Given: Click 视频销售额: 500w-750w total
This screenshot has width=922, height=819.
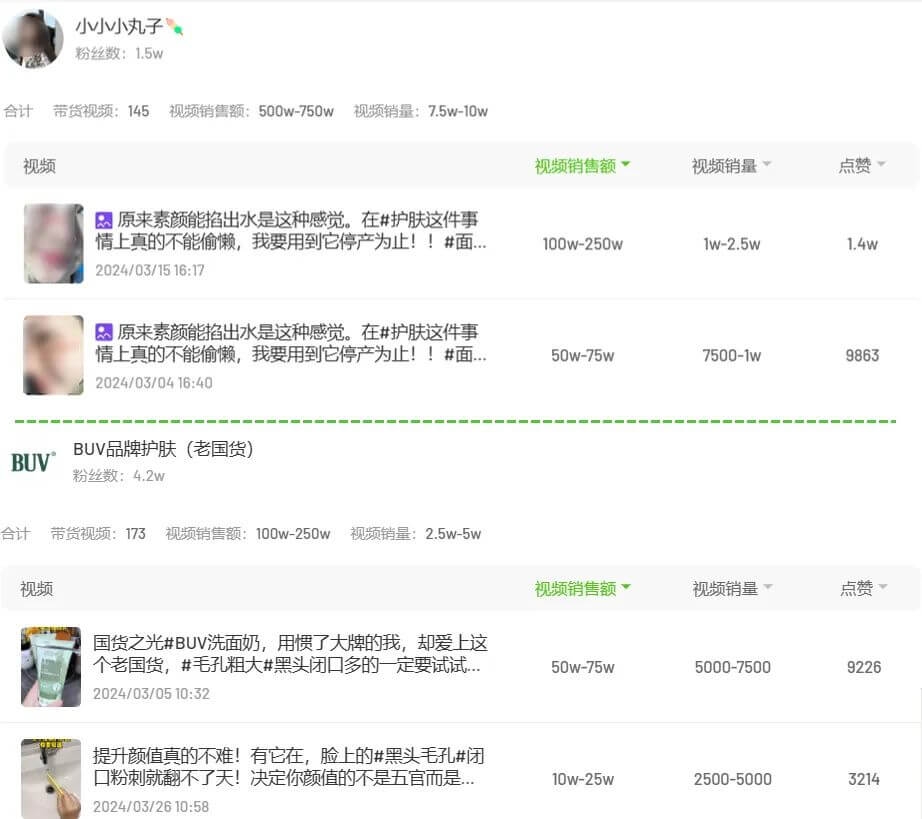Looking at the screenshot, I should [252, 111].
